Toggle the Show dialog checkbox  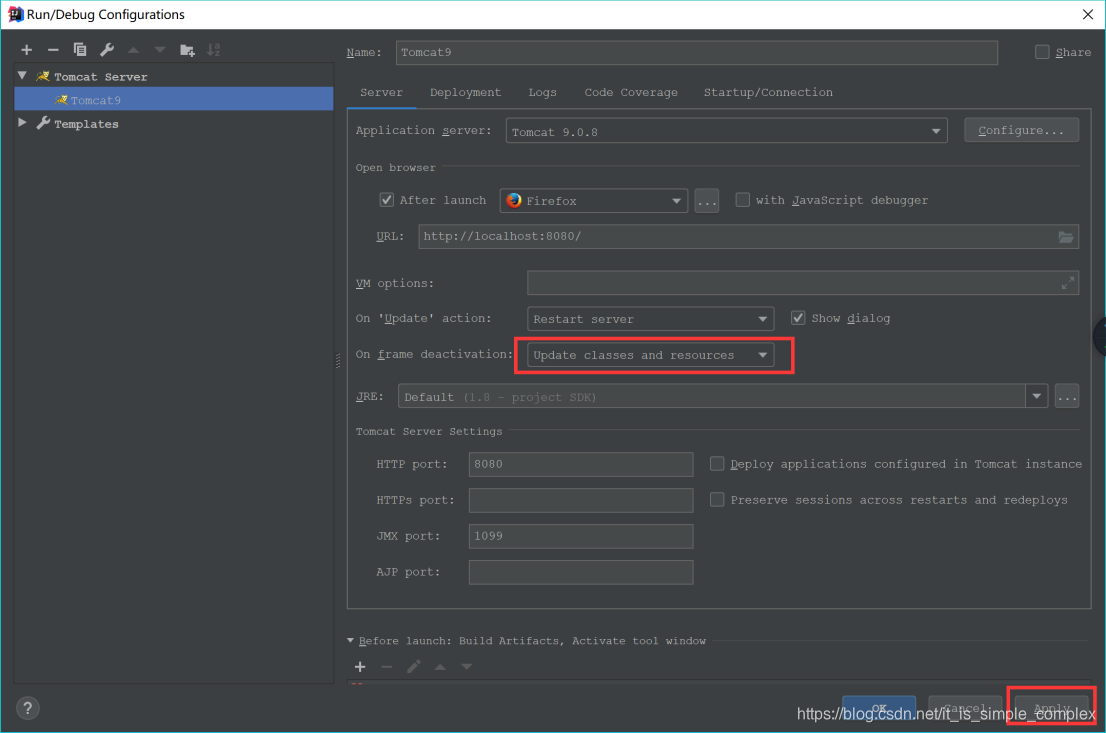[x=798, y=318]
